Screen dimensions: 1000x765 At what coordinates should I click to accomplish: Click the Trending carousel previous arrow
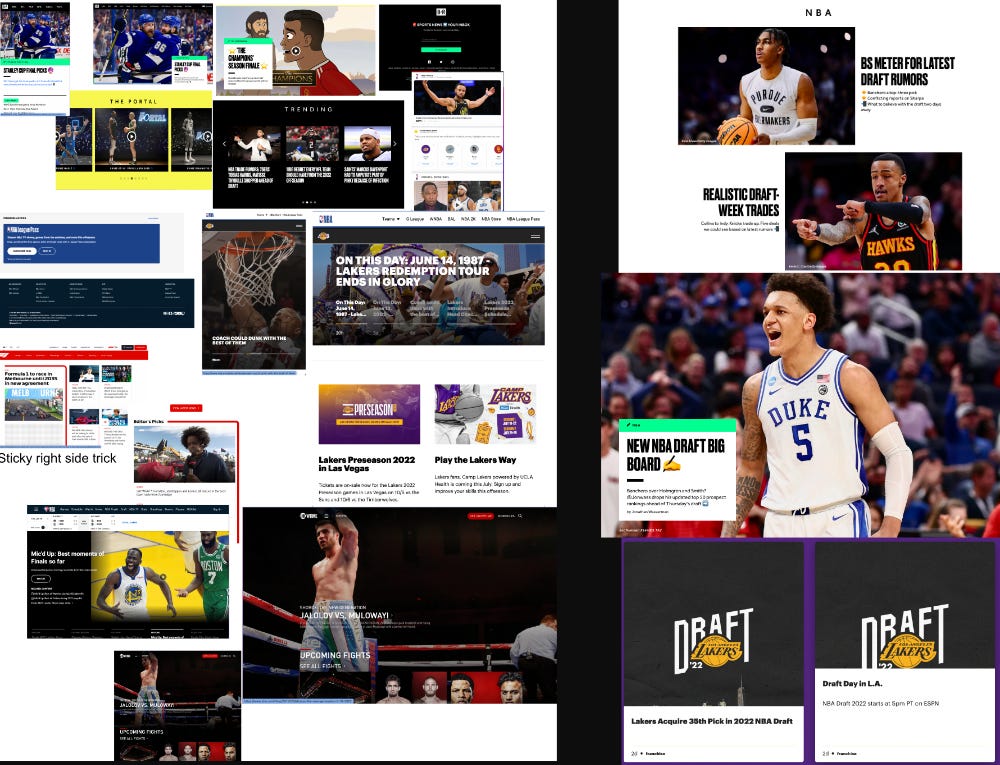coord(224,143)
